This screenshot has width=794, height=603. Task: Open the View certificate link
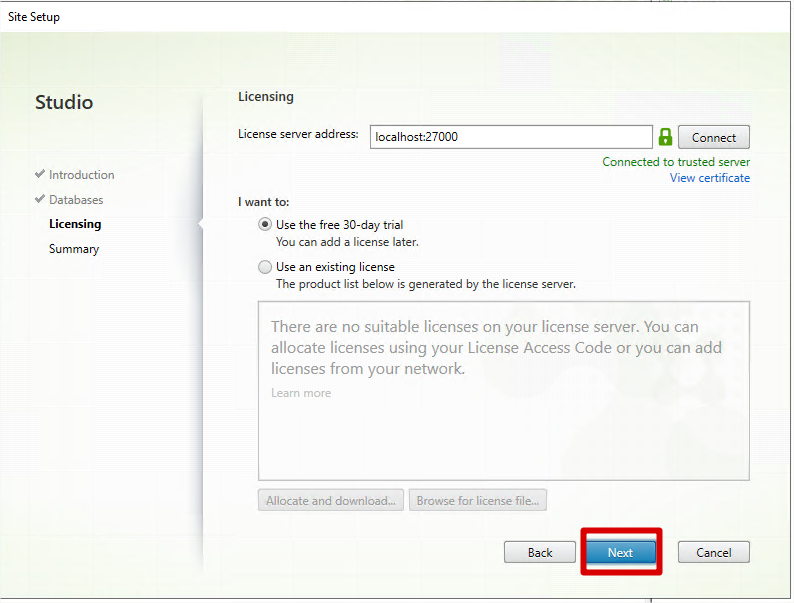click(x=709, y=178)
